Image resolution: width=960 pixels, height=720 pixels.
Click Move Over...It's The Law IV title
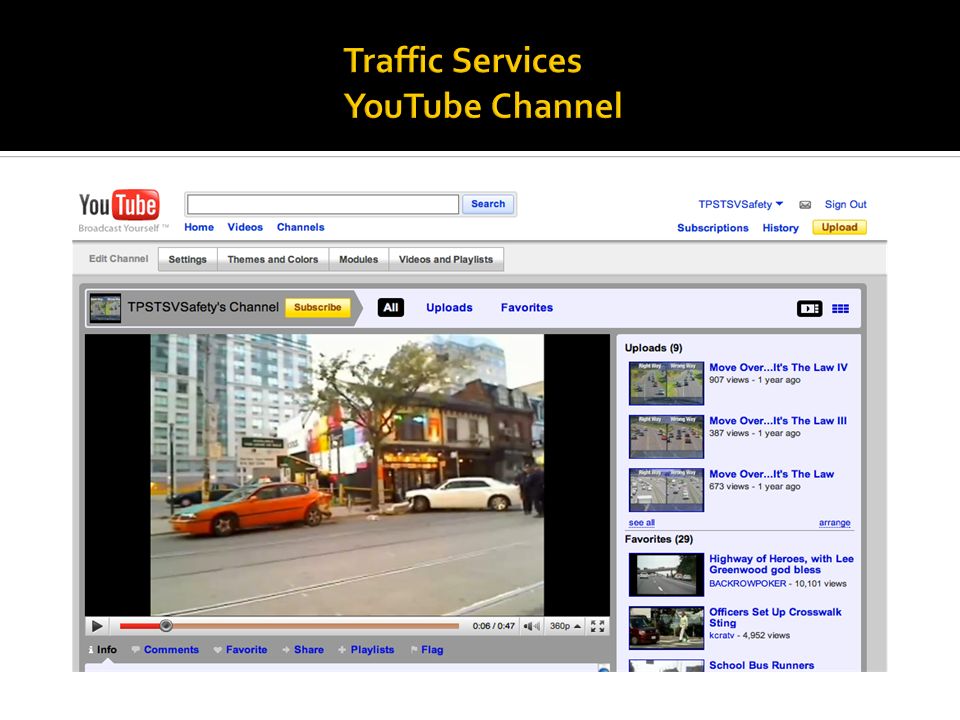(x=778, y=367)
